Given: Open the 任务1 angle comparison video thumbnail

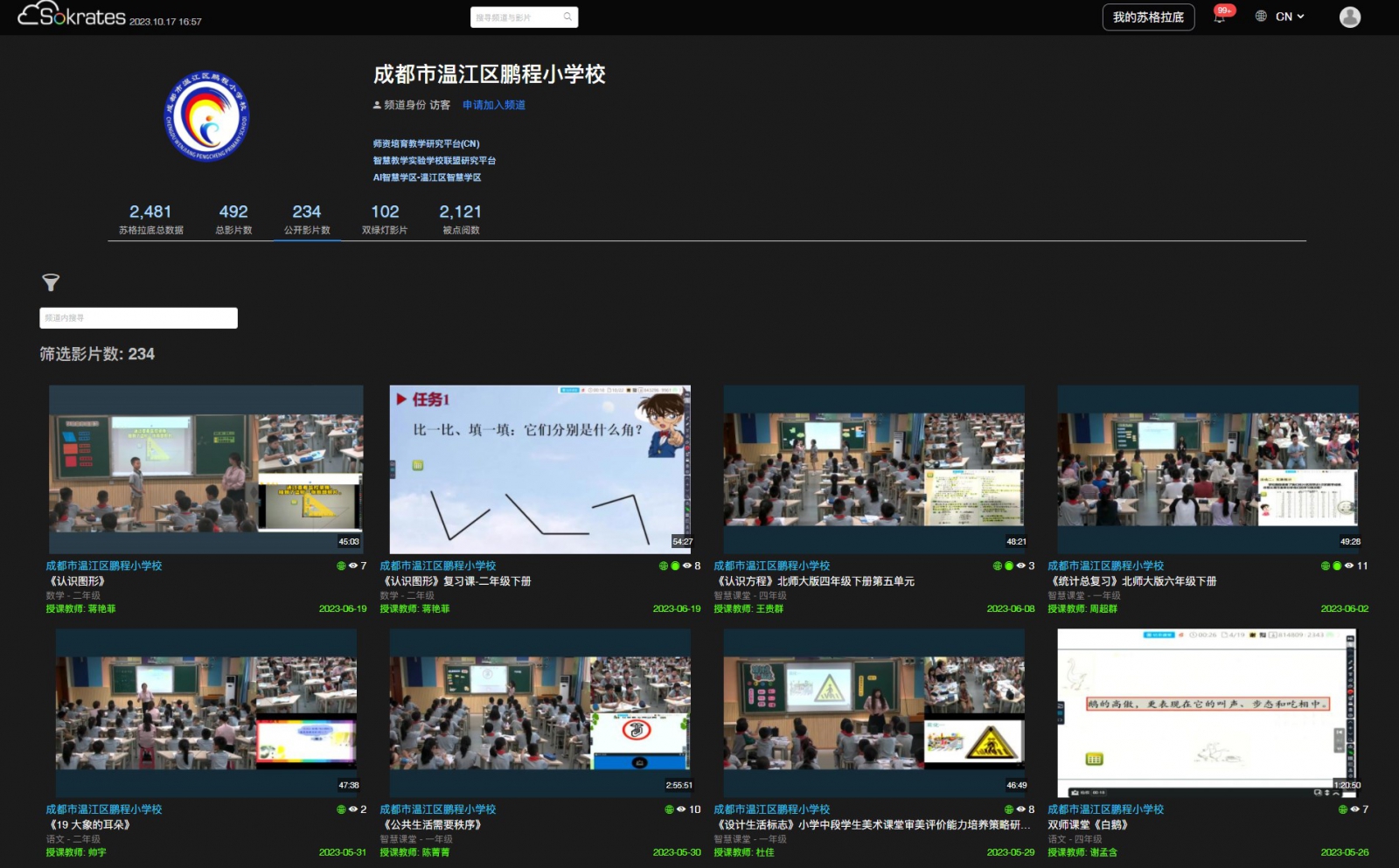Looking at the screenshot, I should 539,469.
